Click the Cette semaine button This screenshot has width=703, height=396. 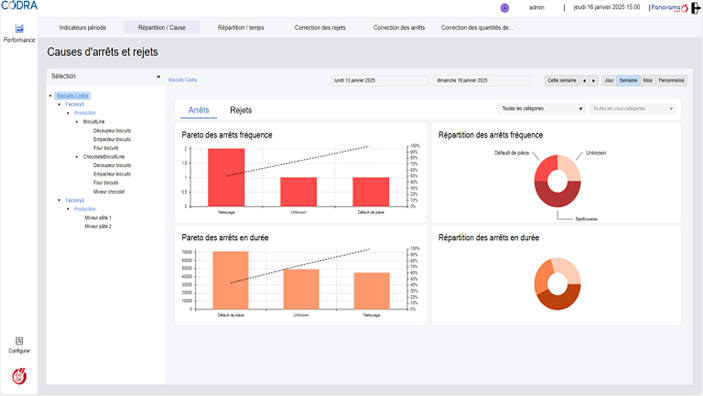[562, 81]
